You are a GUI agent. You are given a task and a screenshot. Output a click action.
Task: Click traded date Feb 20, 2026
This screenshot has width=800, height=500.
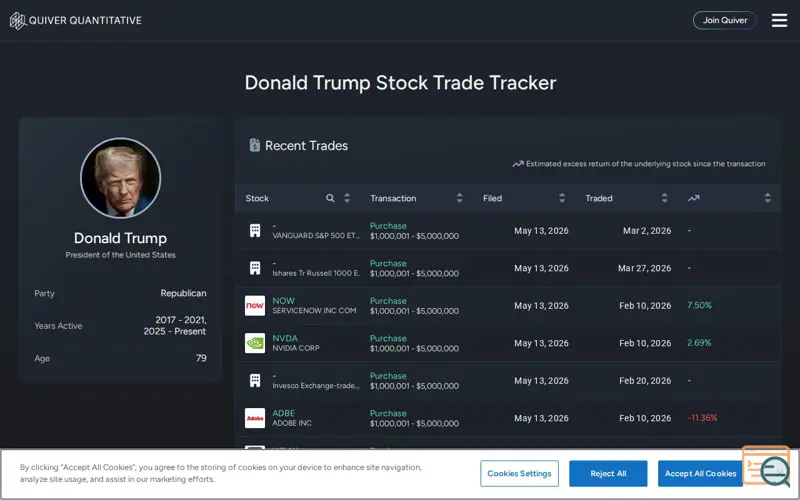pos(645,381)
